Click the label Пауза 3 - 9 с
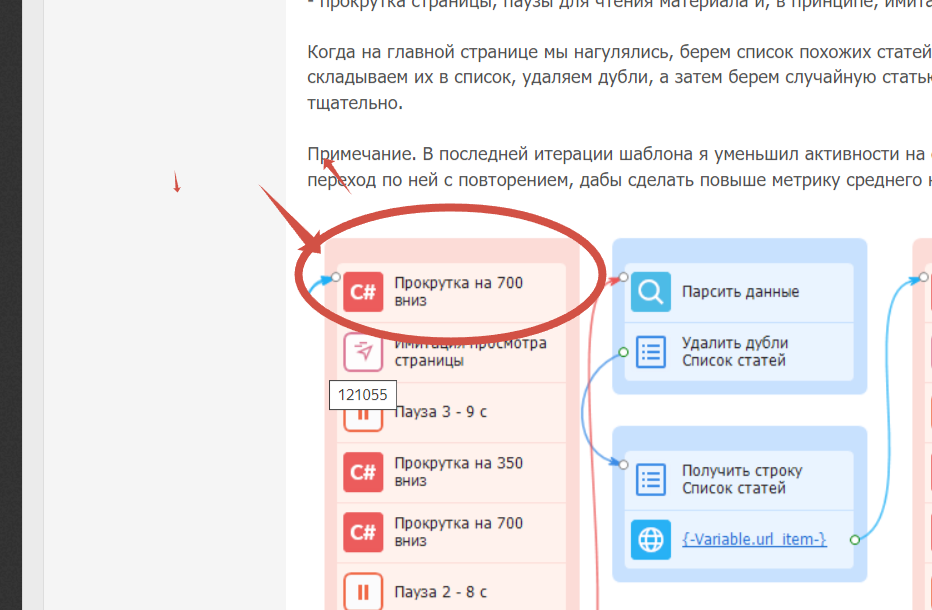932x610 pixels. click(x=441, y=412)
